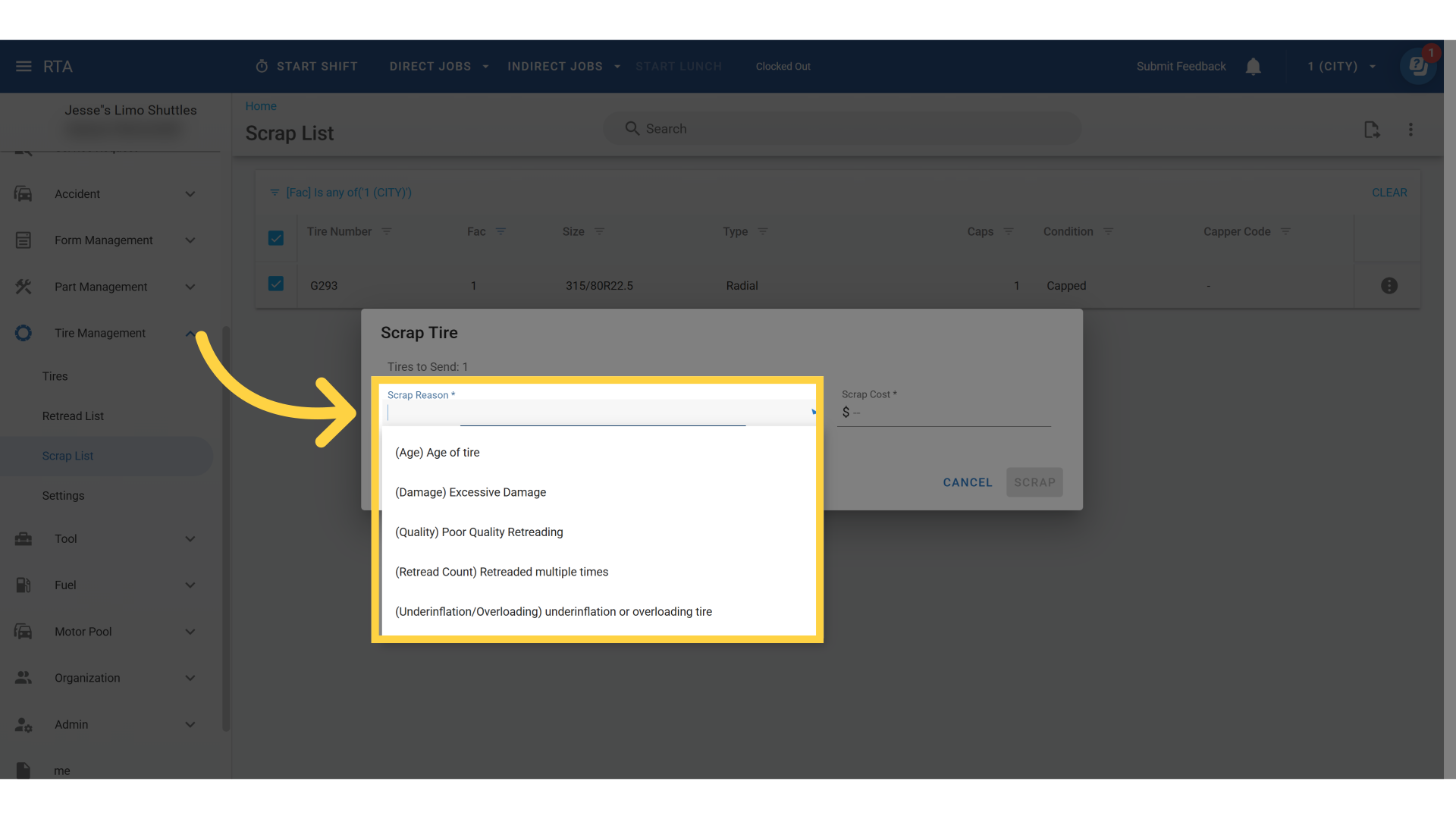Expand the Direct Jobs dropdown
1456x819 pixels.
[x=438, y=67]
